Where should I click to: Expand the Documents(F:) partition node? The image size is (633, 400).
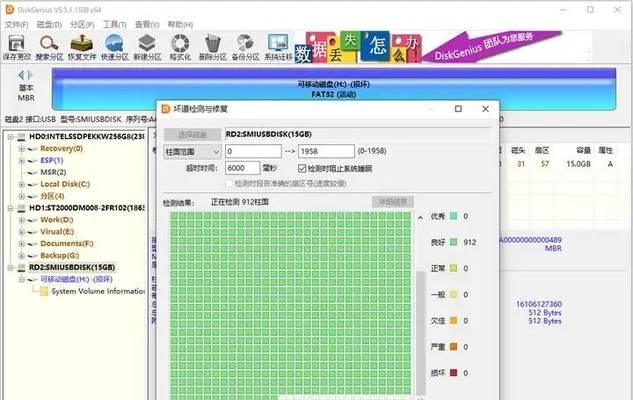(22, 244)
